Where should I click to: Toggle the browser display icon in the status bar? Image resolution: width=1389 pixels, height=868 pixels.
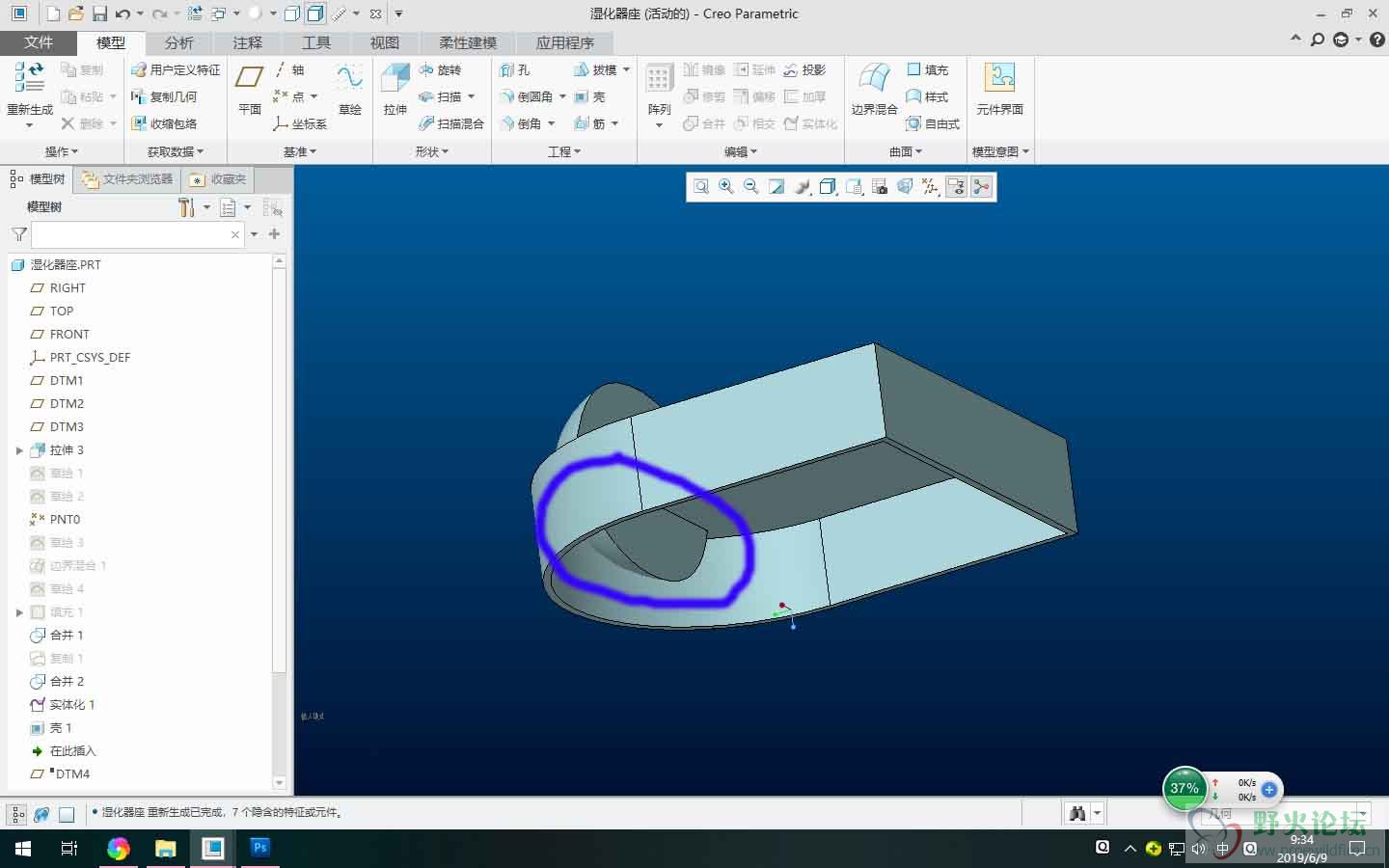(41, 814)
